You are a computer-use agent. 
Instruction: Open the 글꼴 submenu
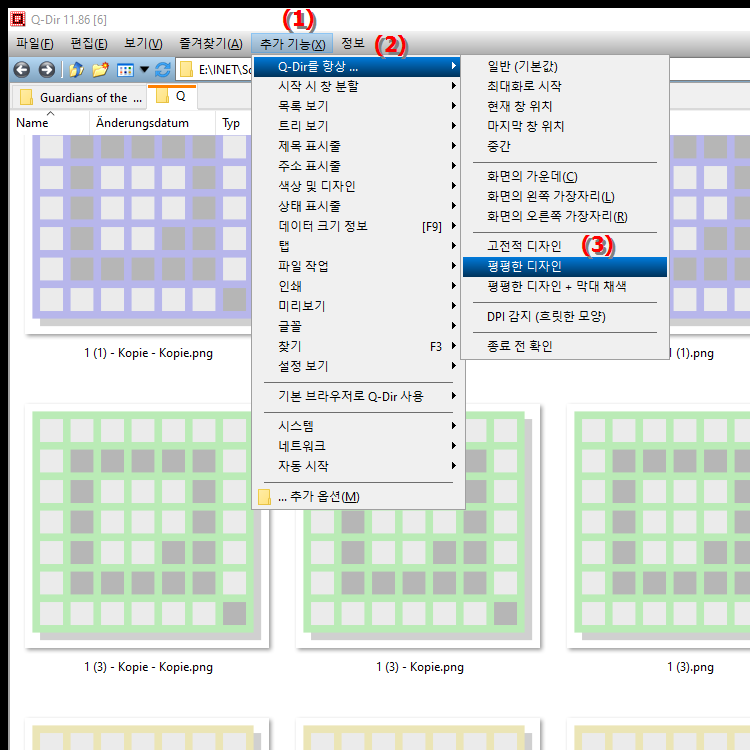click(x=357, y=326)
